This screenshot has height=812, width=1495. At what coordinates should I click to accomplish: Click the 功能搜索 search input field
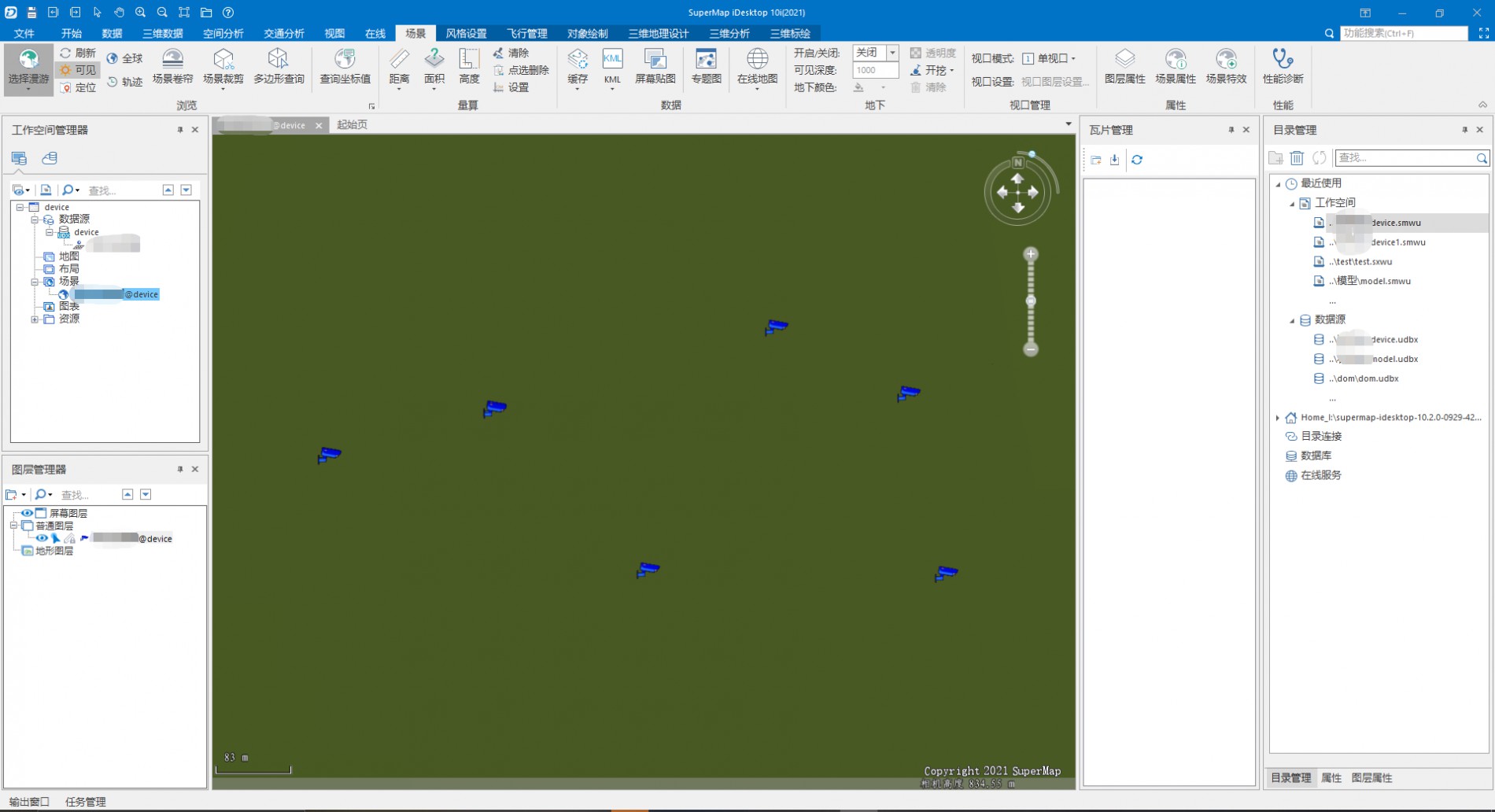tap(1404, 33)
